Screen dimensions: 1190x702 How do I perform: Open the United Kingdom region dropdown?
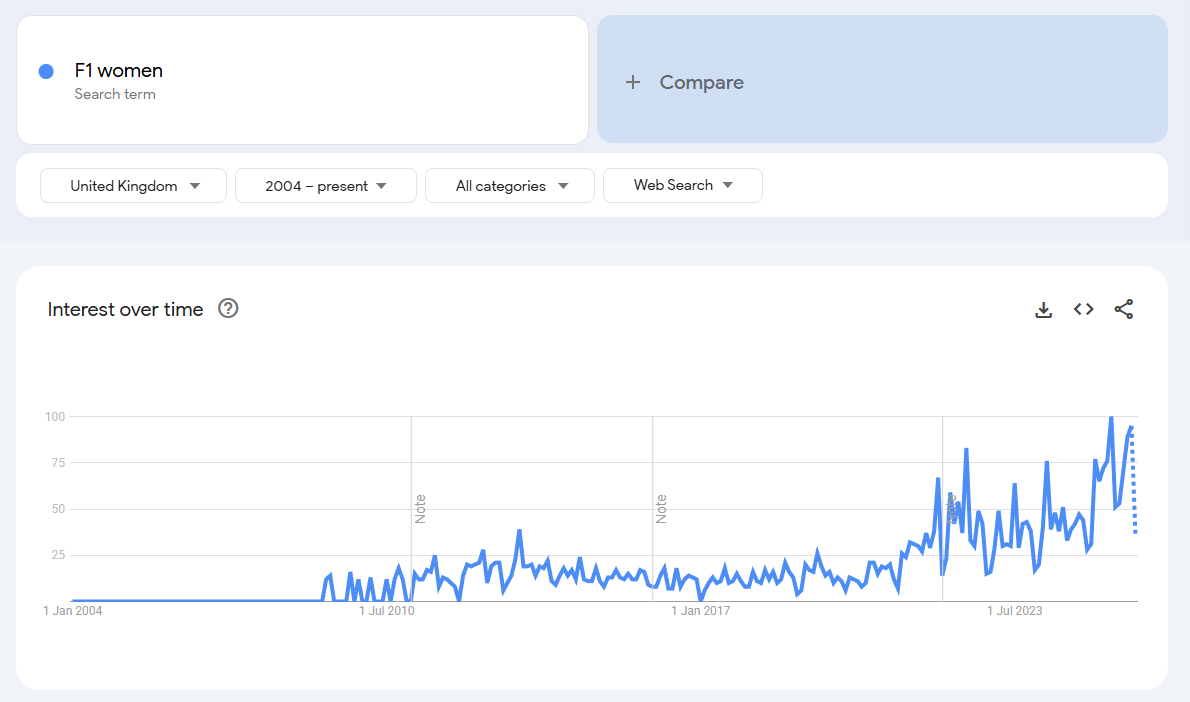pos(134,186)
